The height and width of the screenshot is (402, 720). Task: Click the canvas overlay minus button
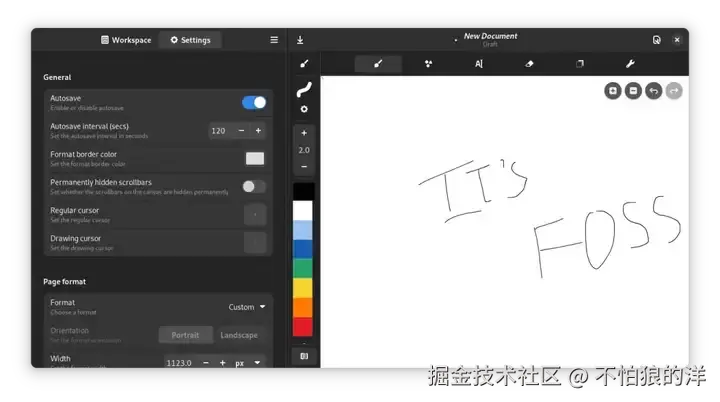coord(633,91)
